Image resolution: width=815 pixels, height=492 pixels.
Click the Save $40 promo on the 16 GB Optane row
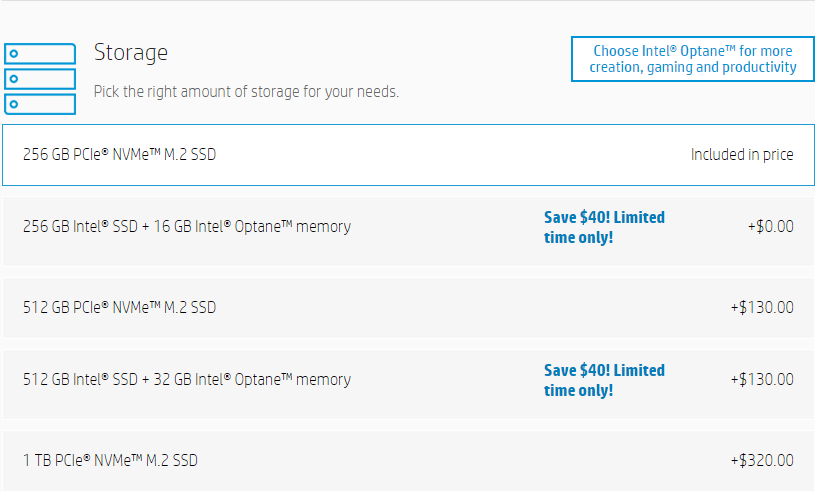tap(604, 227)
